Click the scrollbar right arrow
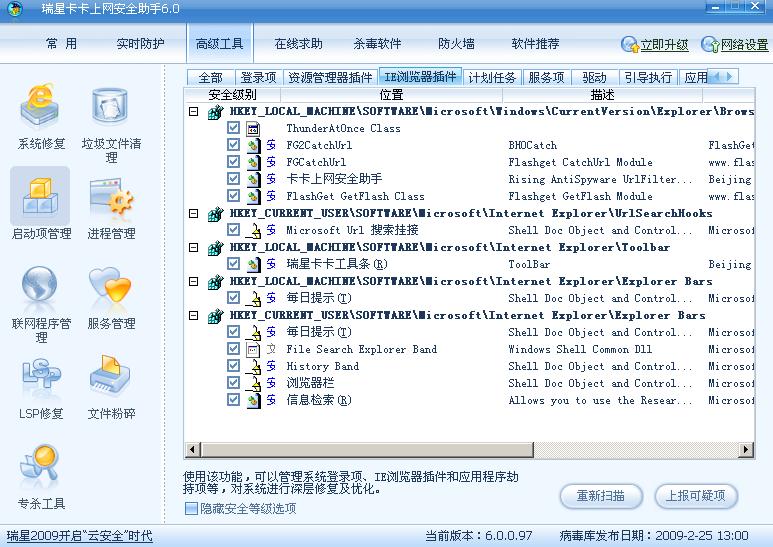 tap(746, 449)
